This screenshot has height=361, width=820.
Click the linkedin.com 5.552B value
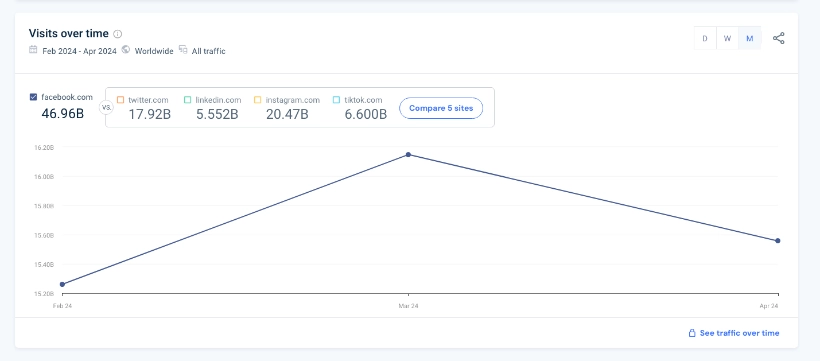tap(217, 115)
